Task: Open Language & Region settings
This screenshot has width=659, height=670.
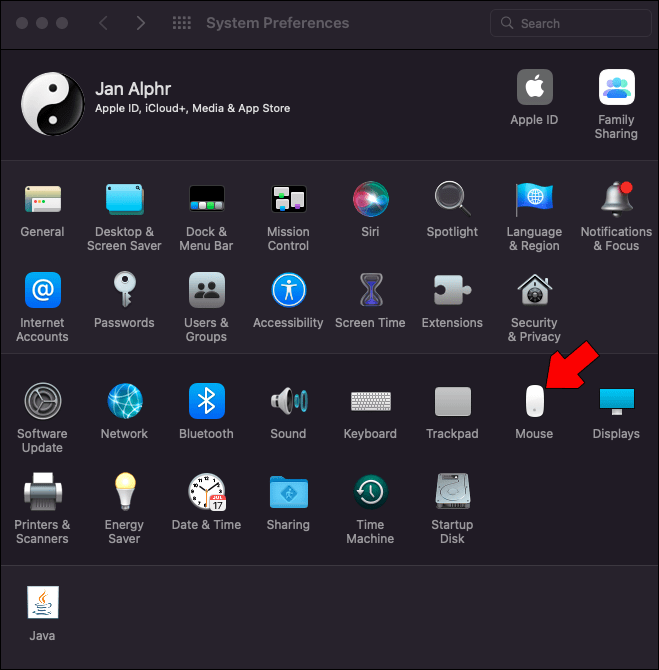Action: 534,199
